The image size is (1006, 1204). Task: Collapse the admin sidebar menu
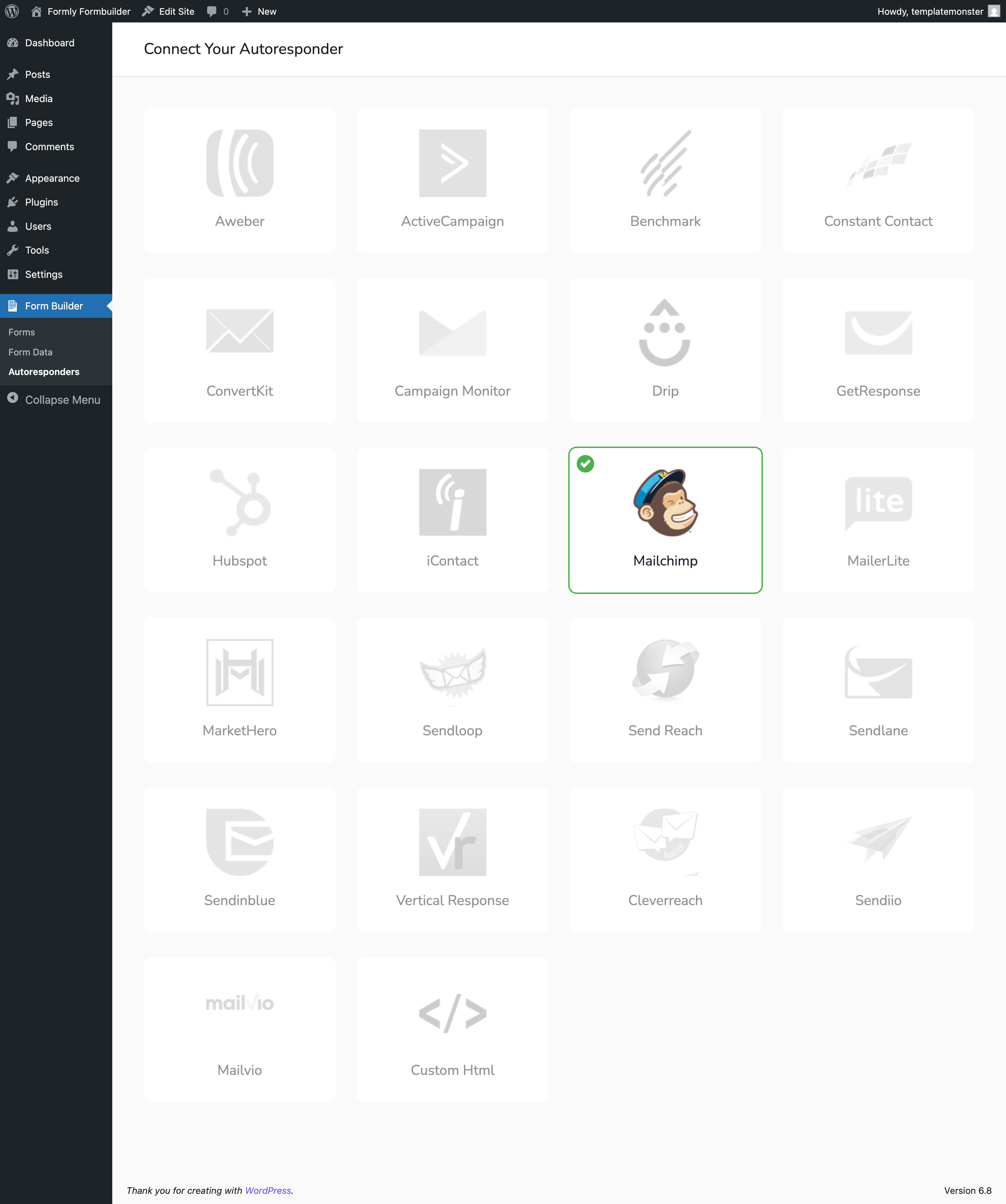tap(56, 400)
